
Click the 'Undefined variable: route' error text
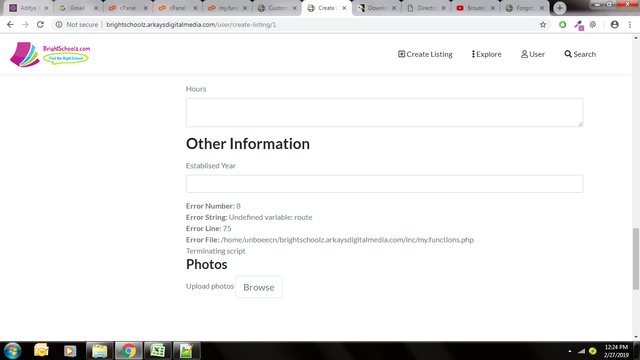tap(270, 217)
